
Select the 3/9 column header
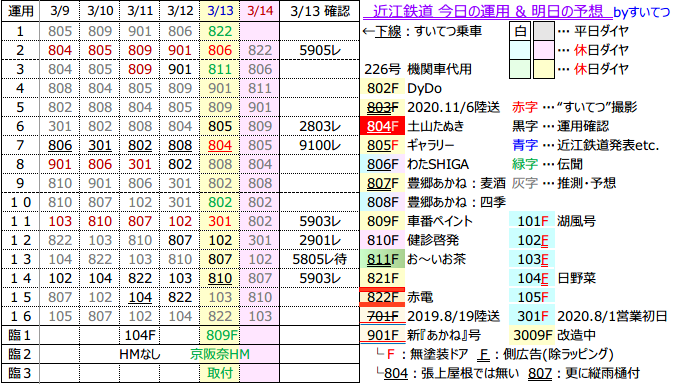[60, 11]
